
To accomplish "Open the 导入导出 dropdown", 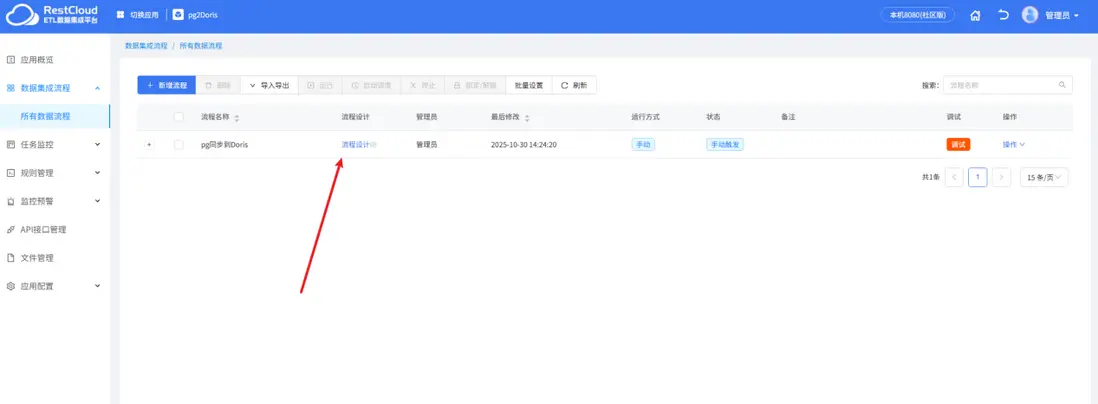I will [270, 85].
